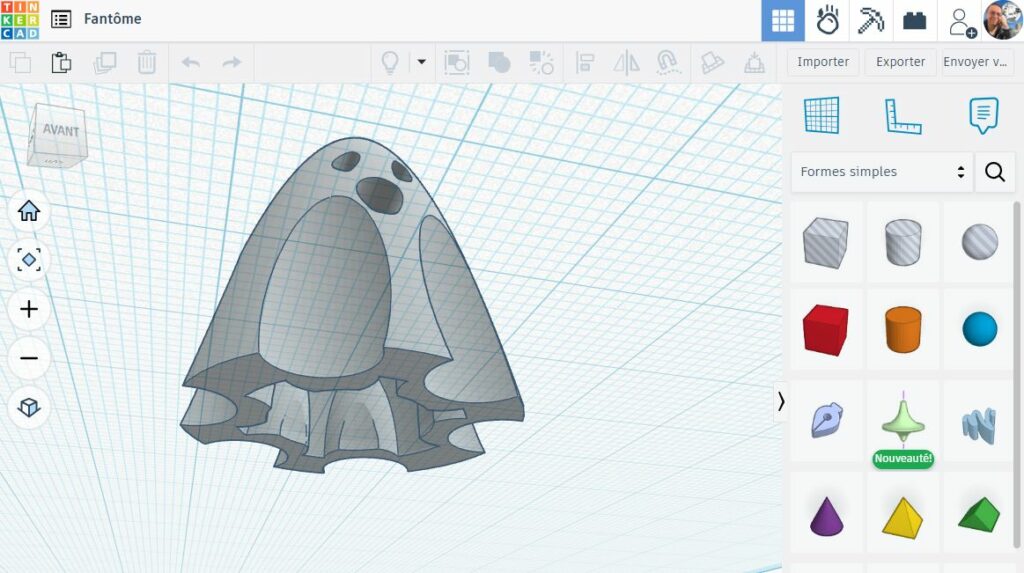Zoom in with the plus button
The image size is (1024, 573).
point(29,309)
